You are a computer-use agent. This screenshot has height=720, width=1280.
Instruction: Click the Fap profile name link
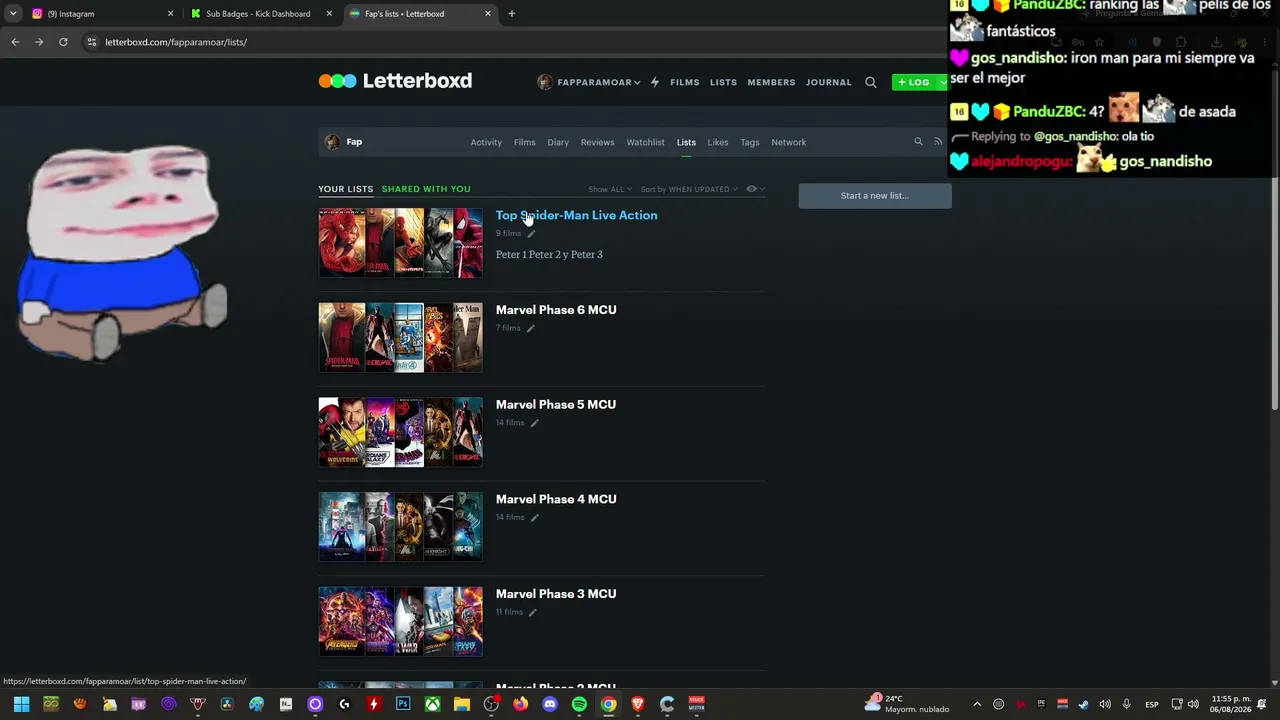click(x=354, y=142)
